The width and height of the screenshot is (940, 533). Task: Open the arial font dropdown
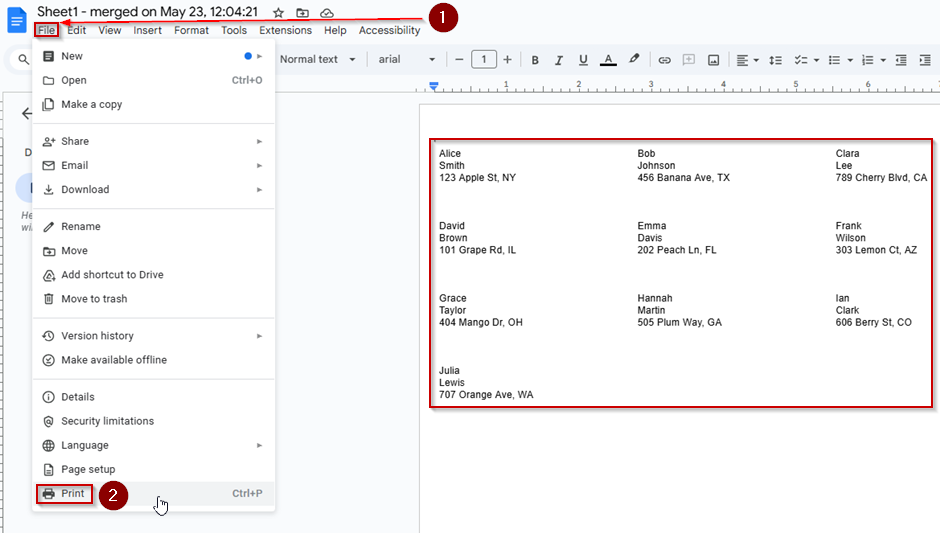[x=406, y=59]
